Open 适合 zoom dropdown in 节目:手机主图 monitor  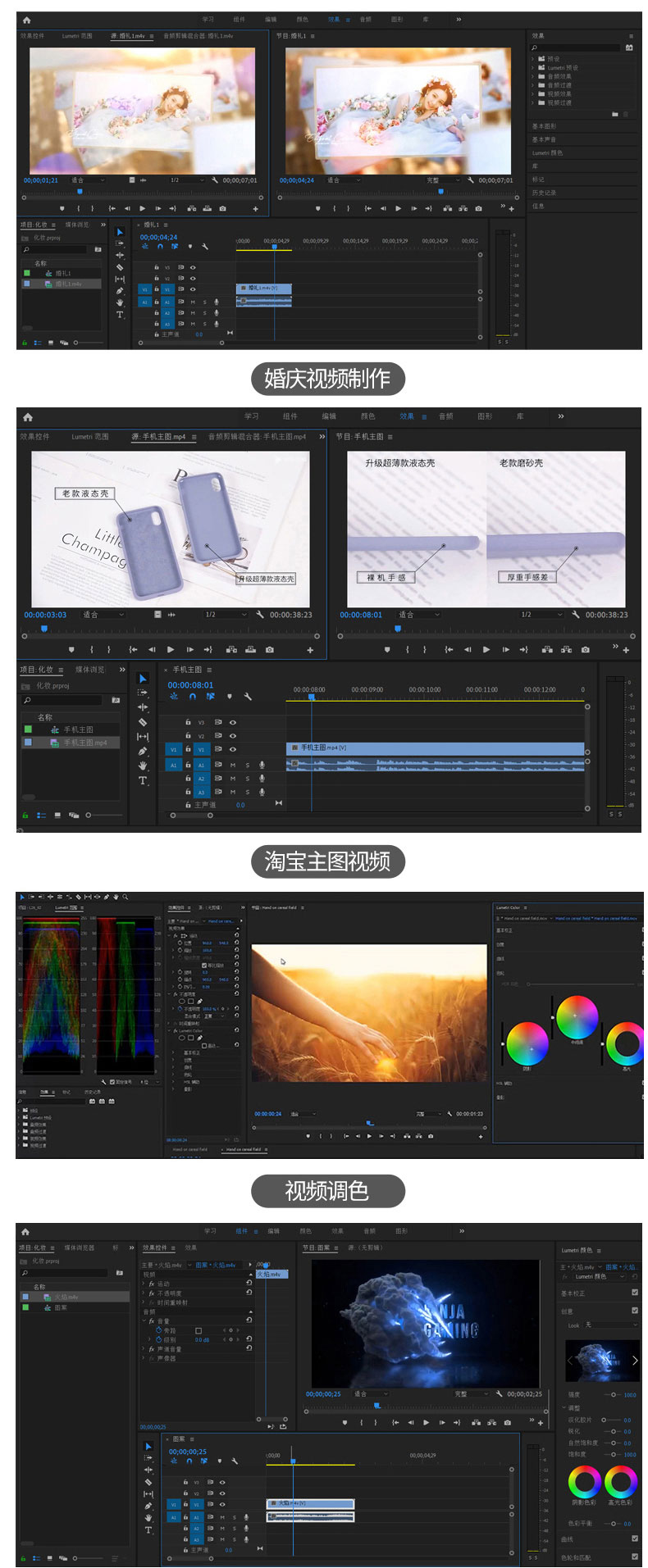(x=419, y=614)
